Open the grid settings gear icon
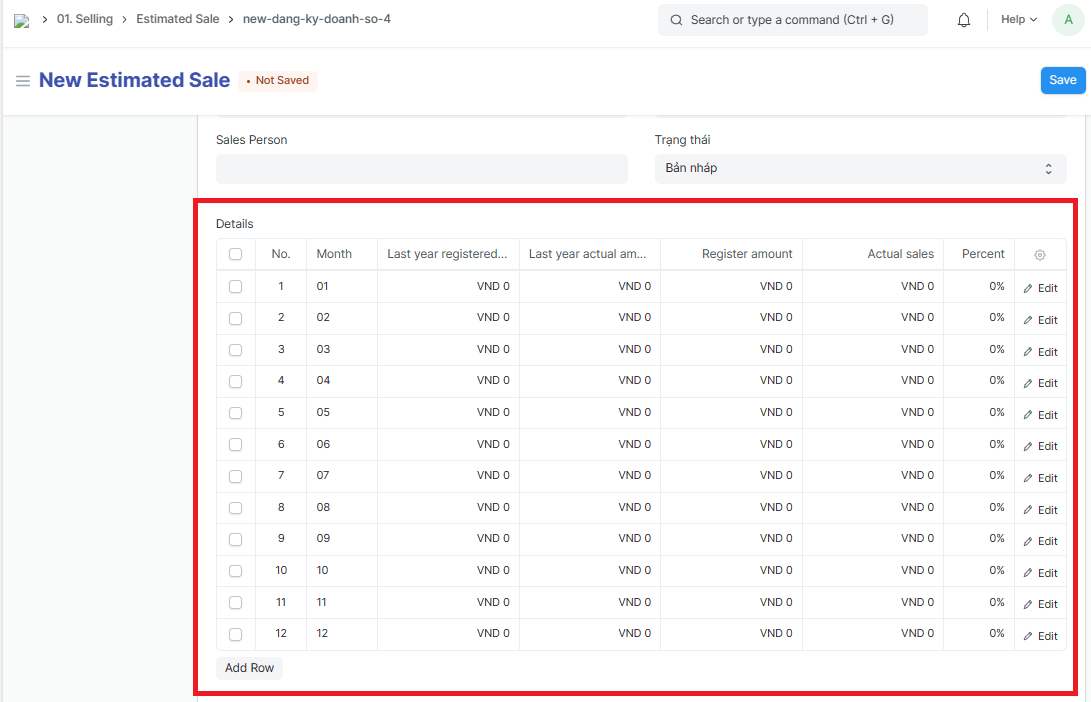The width and height of the screenshot is (1091, 702). pyautogui.click(x=1040, y=255)
